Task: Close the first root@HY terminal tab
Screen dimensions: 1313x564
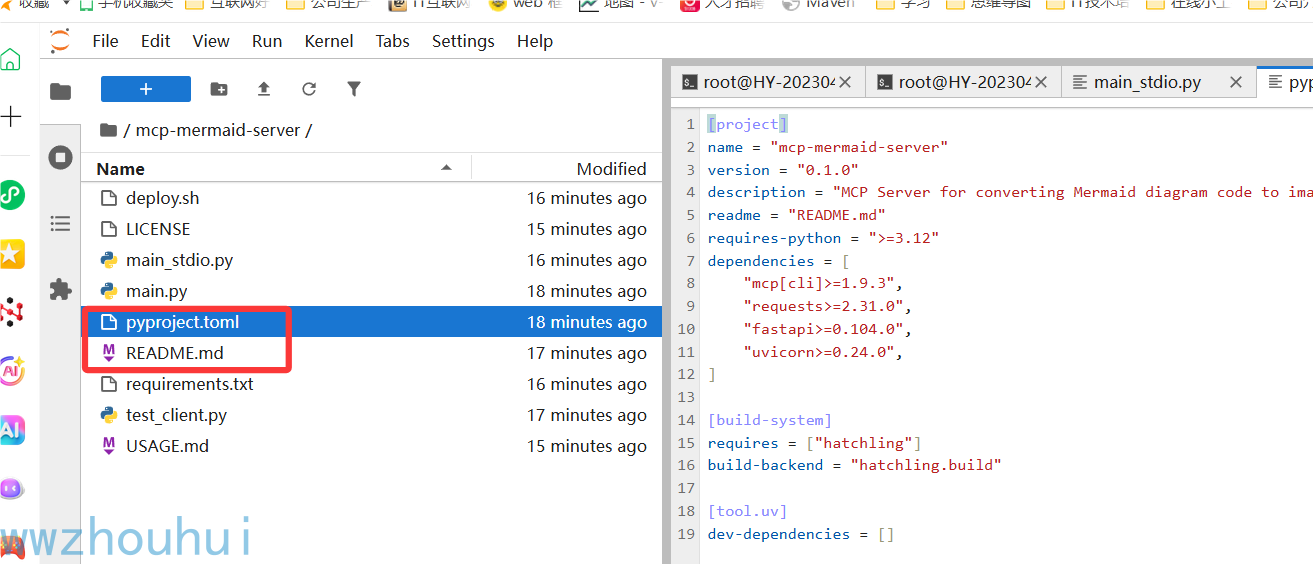Action: tap(847, 82)
